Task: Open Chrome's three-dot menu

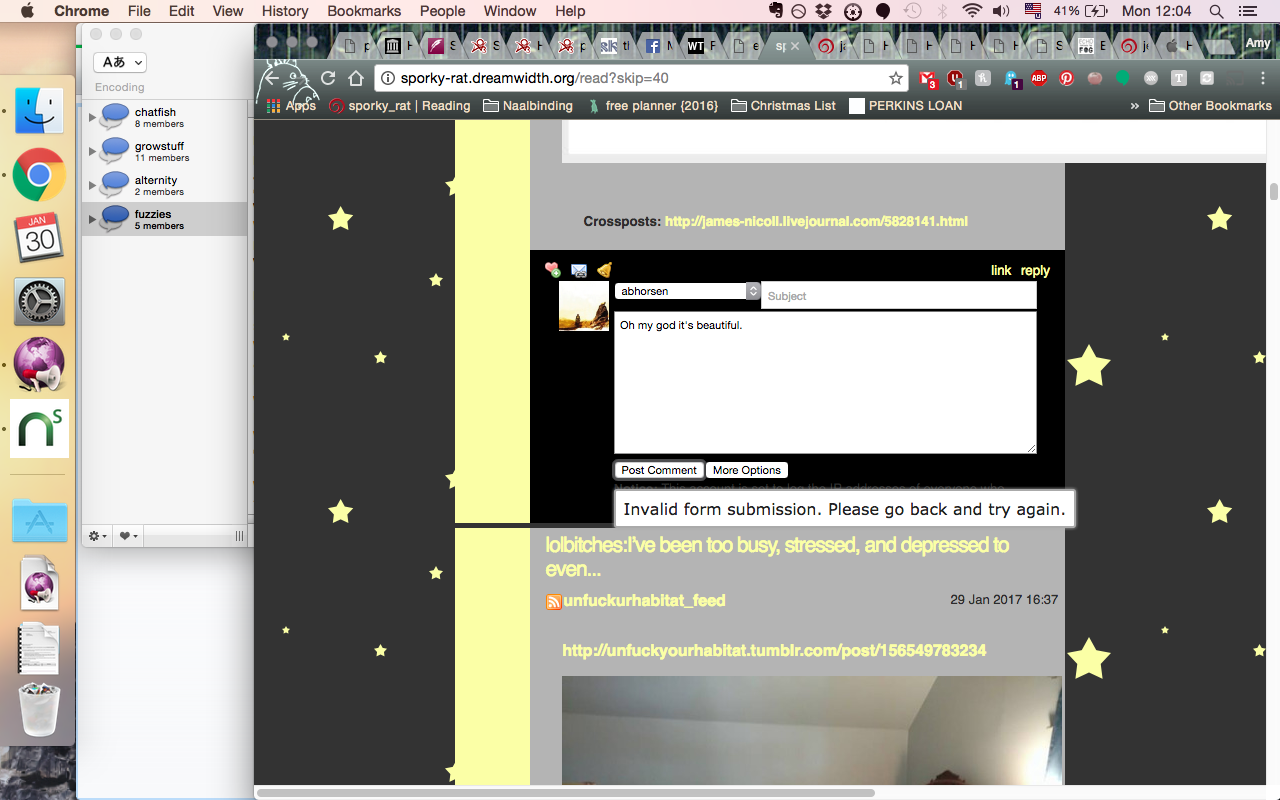Action: coord(1262,78)
